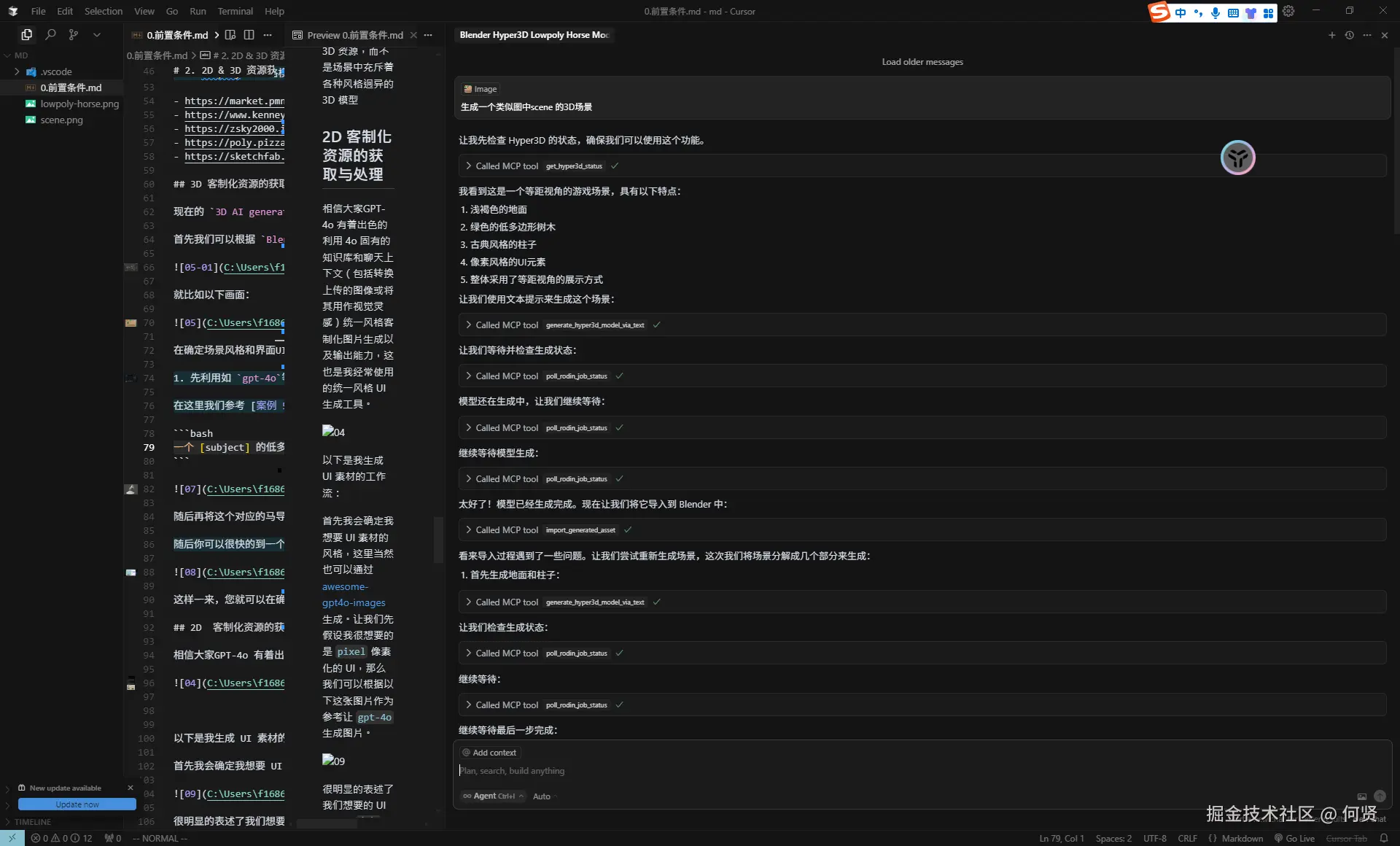This screenshot has width=1400, height=846.
Task: Toggle Cursor Tab in status bar
Action: 1346,838
